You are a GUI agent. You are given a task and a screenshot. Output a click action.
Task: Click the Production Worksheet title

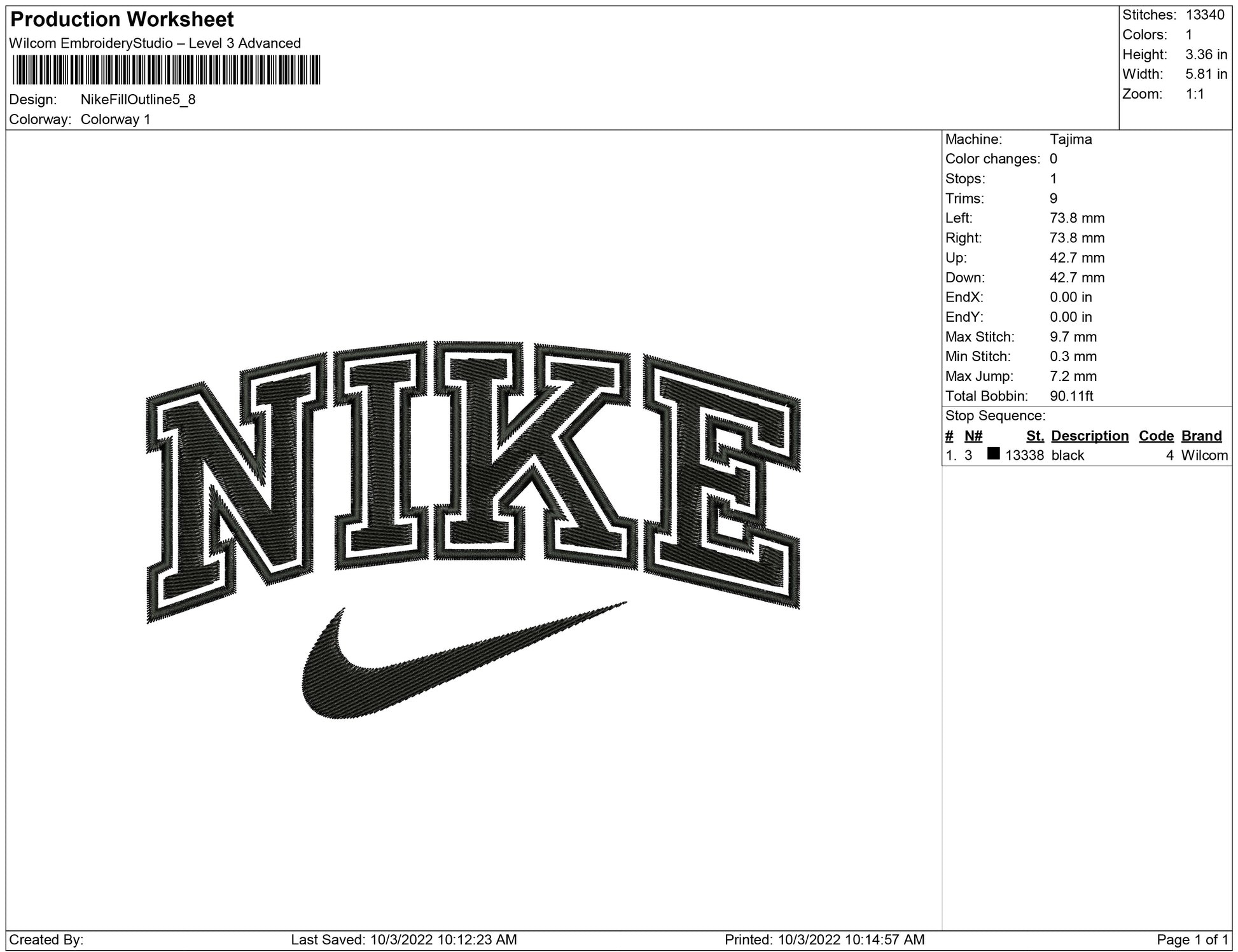pos(122,20)
